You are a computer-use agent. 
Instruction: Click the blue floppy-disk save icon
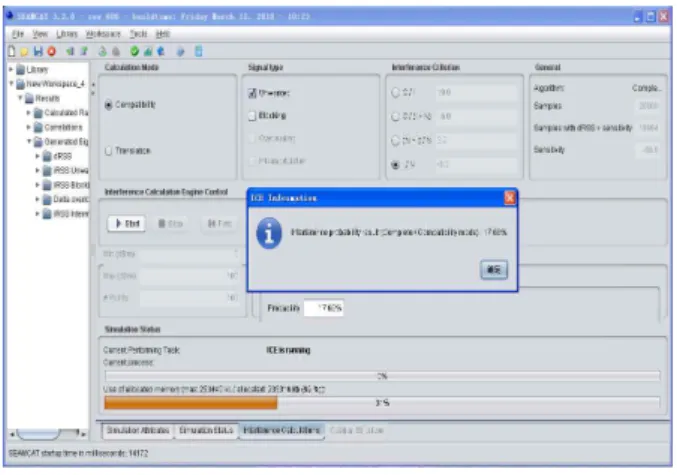[38, 51]
